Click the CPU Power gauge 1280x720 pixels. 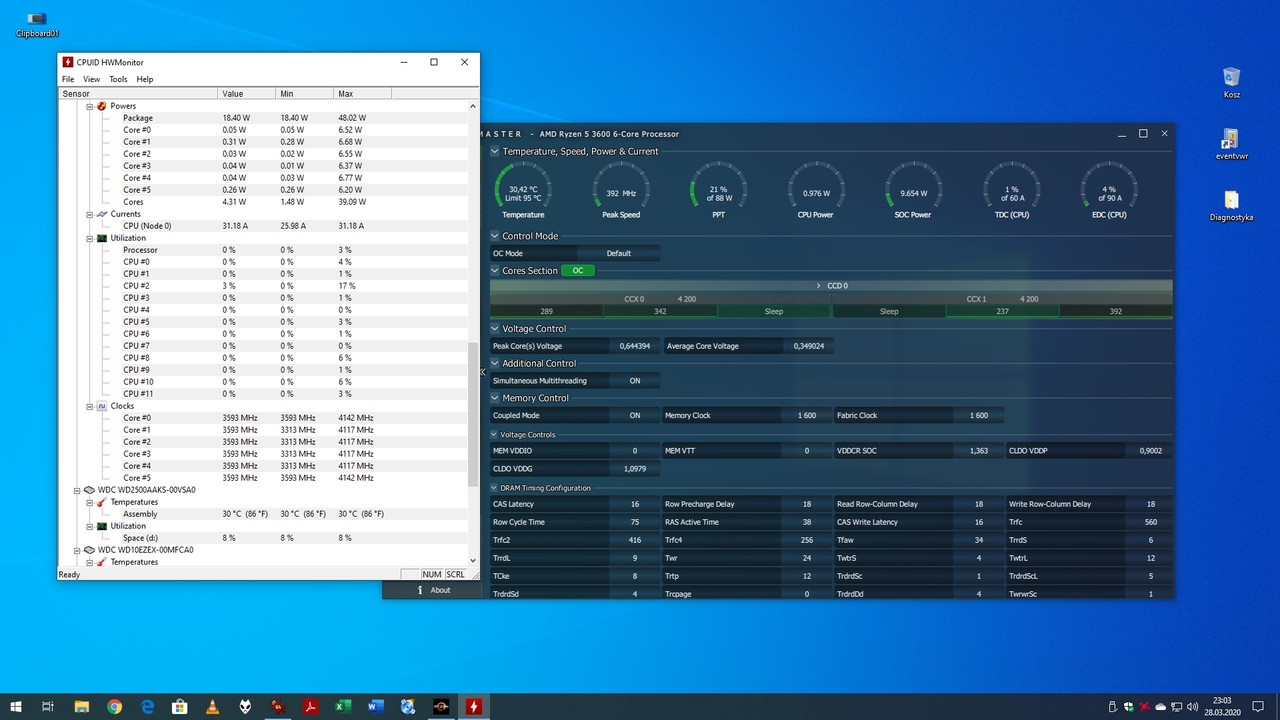[816, 190]
